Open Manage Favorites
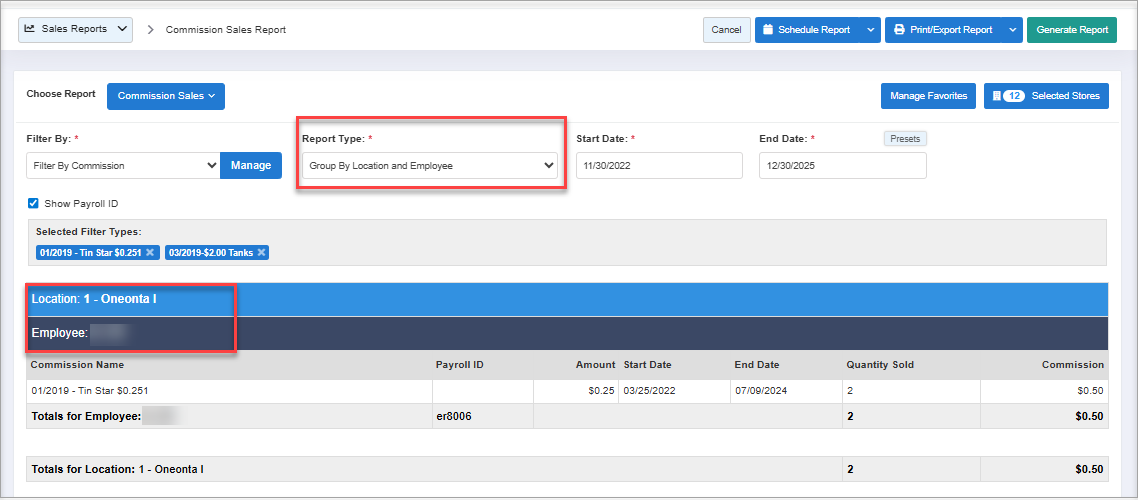This screenshot has height=500, width=1138. pyautogui.click(x=928, y=96)
